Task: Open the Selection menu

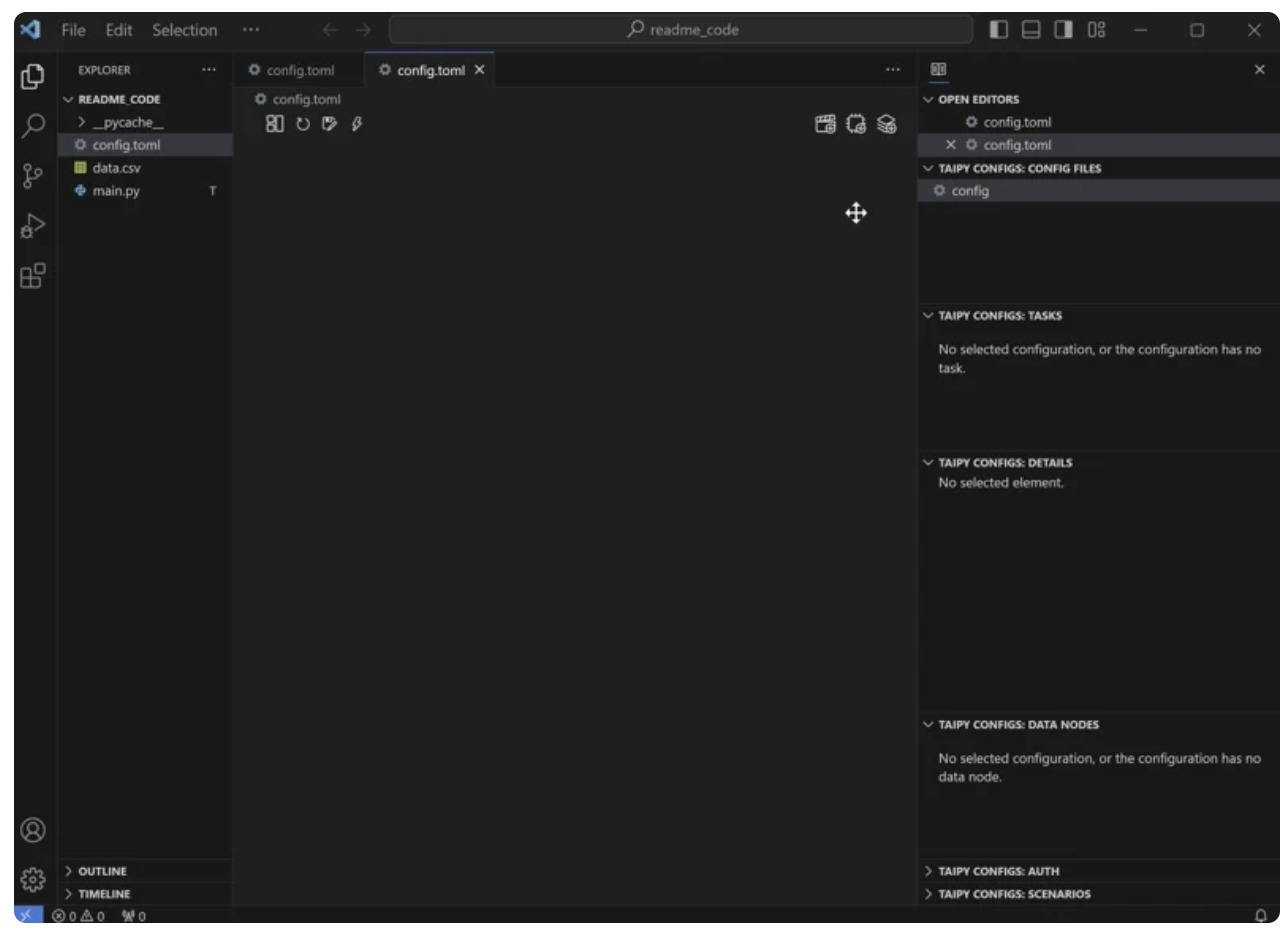Action: coord(184,30)
